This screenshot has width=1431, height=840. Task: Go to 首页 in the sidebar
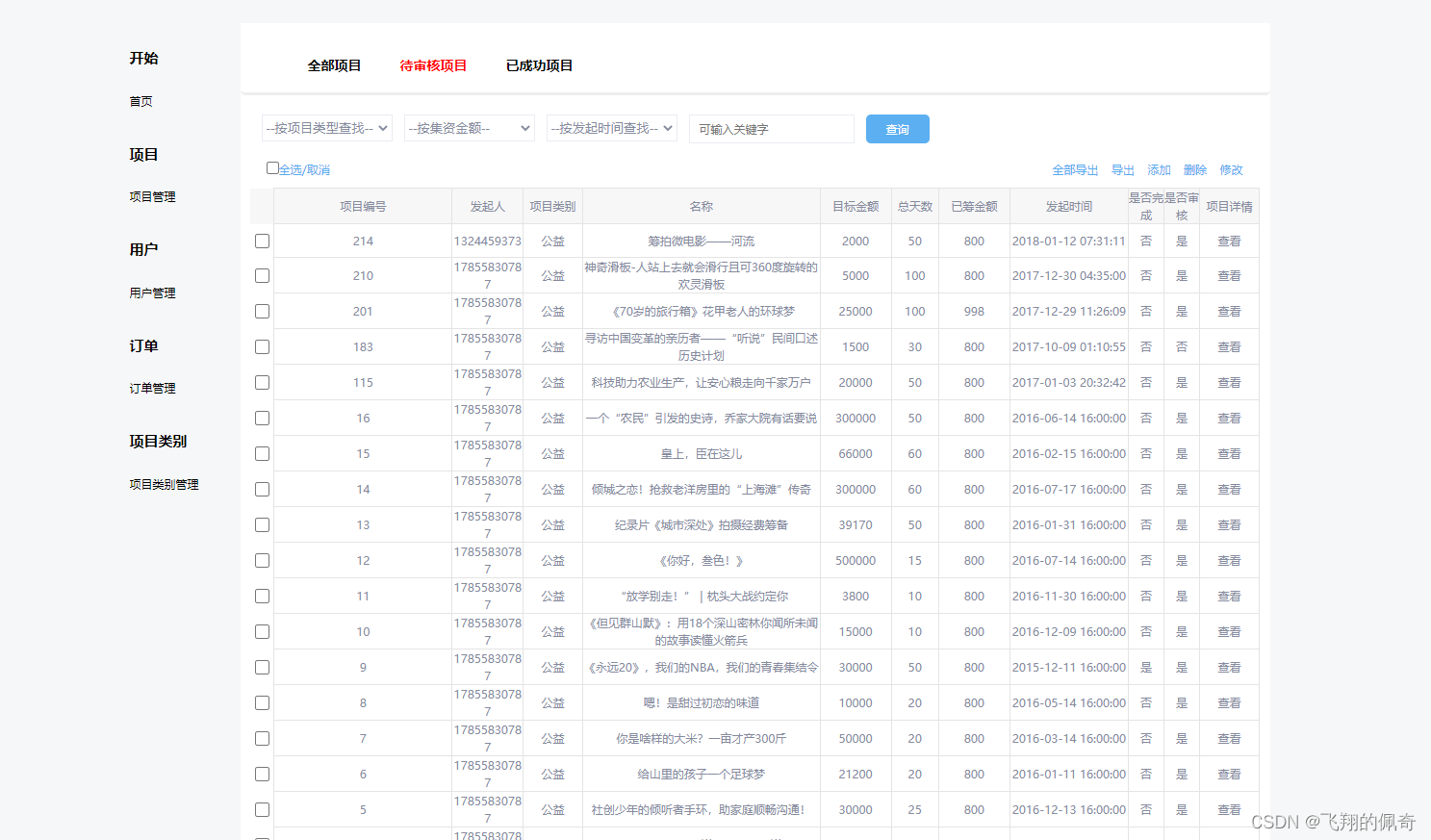141,101
